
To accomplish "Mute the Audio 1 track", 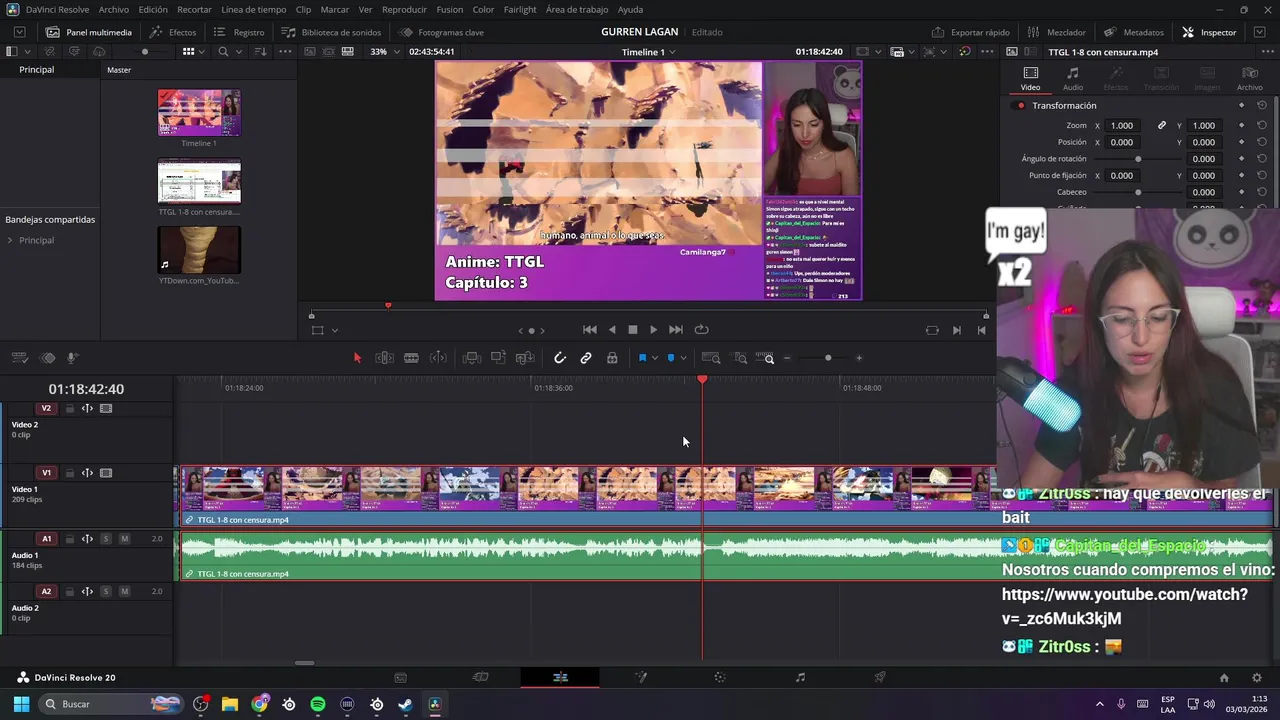I will point(124,539).
